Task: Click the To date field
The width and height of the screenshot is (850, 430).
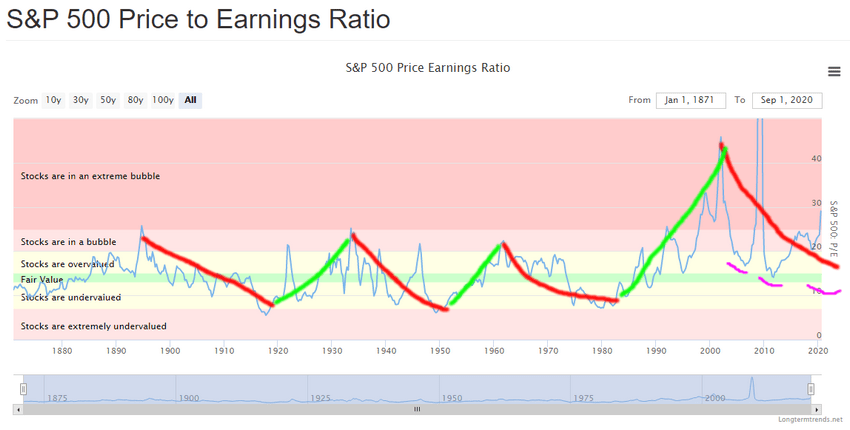Action: pyautogui.click(x=787, y=100)
